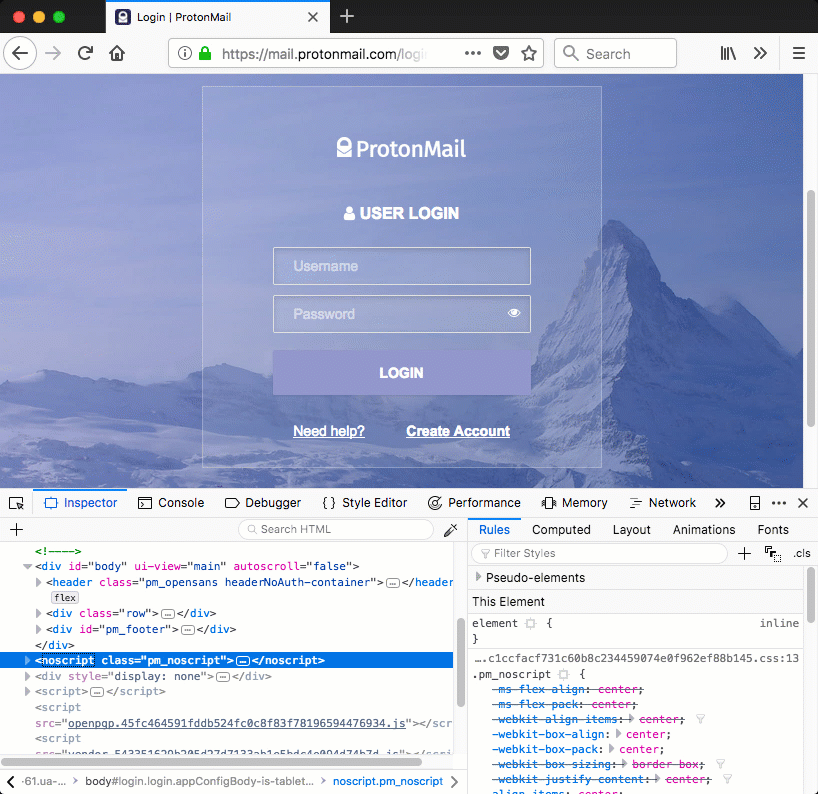The image size is (818, 794).
Task: Open the openpgp script source link
Action: click(x=237, y=723)
